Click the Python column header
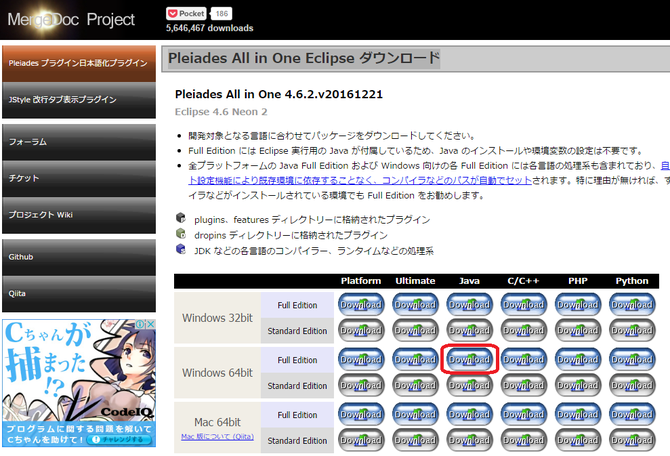670x456 pixels. pyautogui.click(x=632, y=281)
